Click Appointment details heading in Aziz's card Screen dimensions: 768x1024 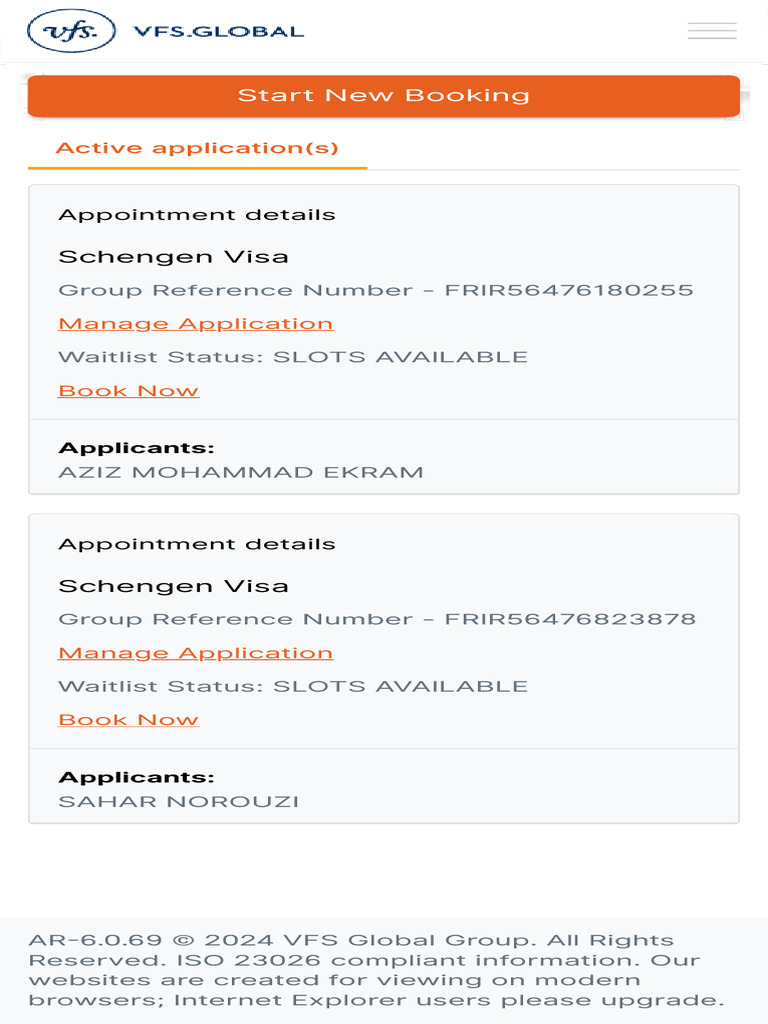coord(197,215)
